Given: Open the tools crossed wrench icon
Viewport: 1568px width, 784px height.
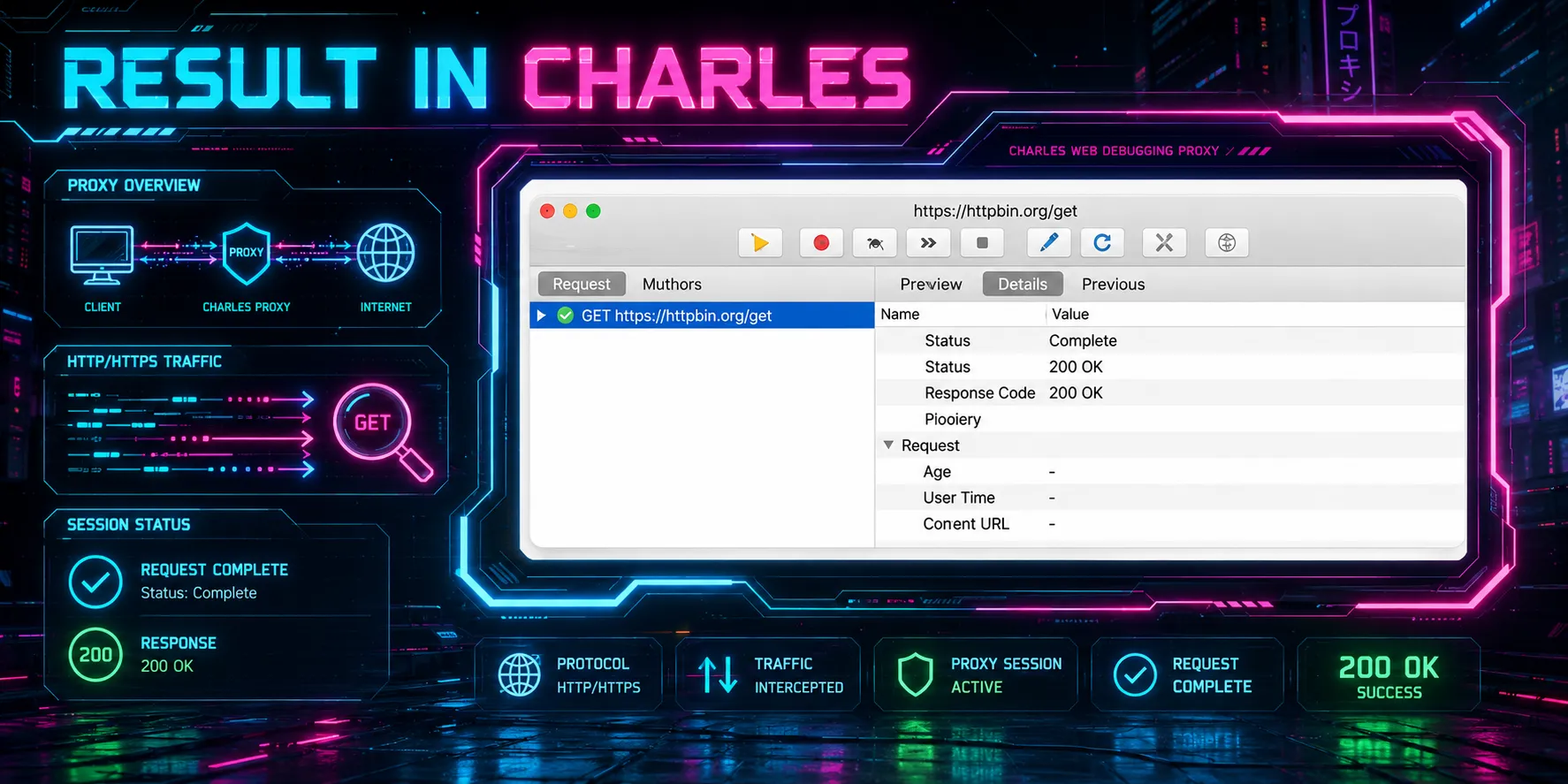Looking at the screenshot, I should pyautogui.click(x=1164, y=242).
